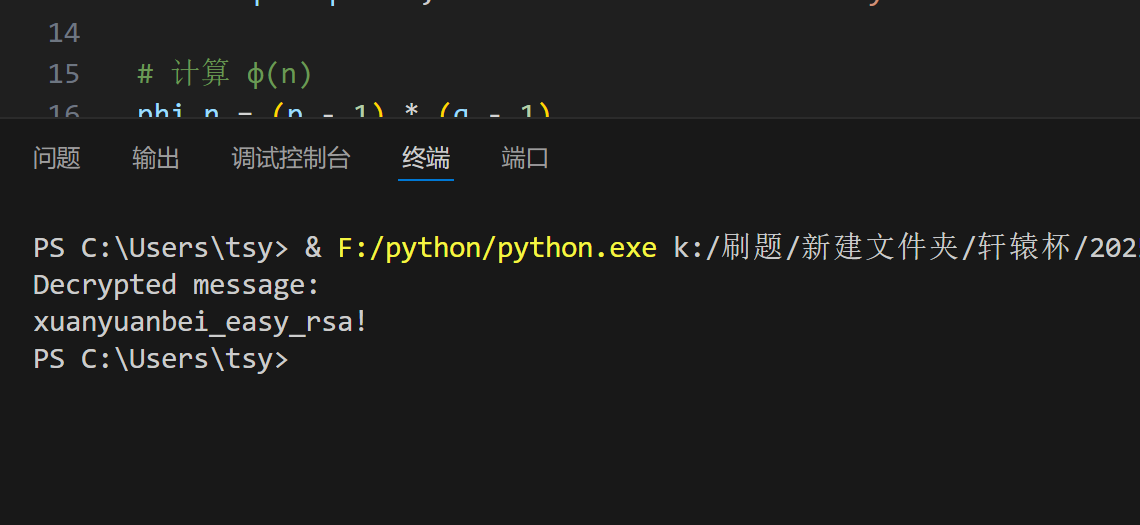Focus the last PS C:\Users\tsy> prompt
Viewport: 1140px width, 525px height.
[x=161, y=358]
